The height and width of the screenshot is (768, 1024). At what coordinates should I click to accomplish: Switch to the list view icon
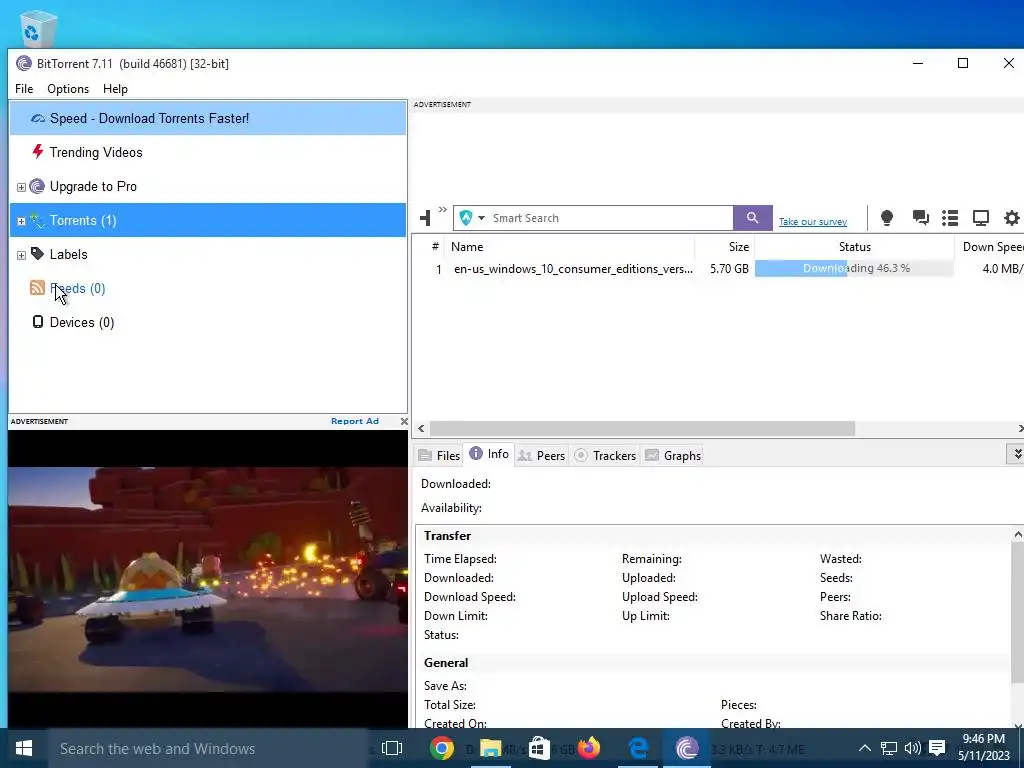pos(950,217)
